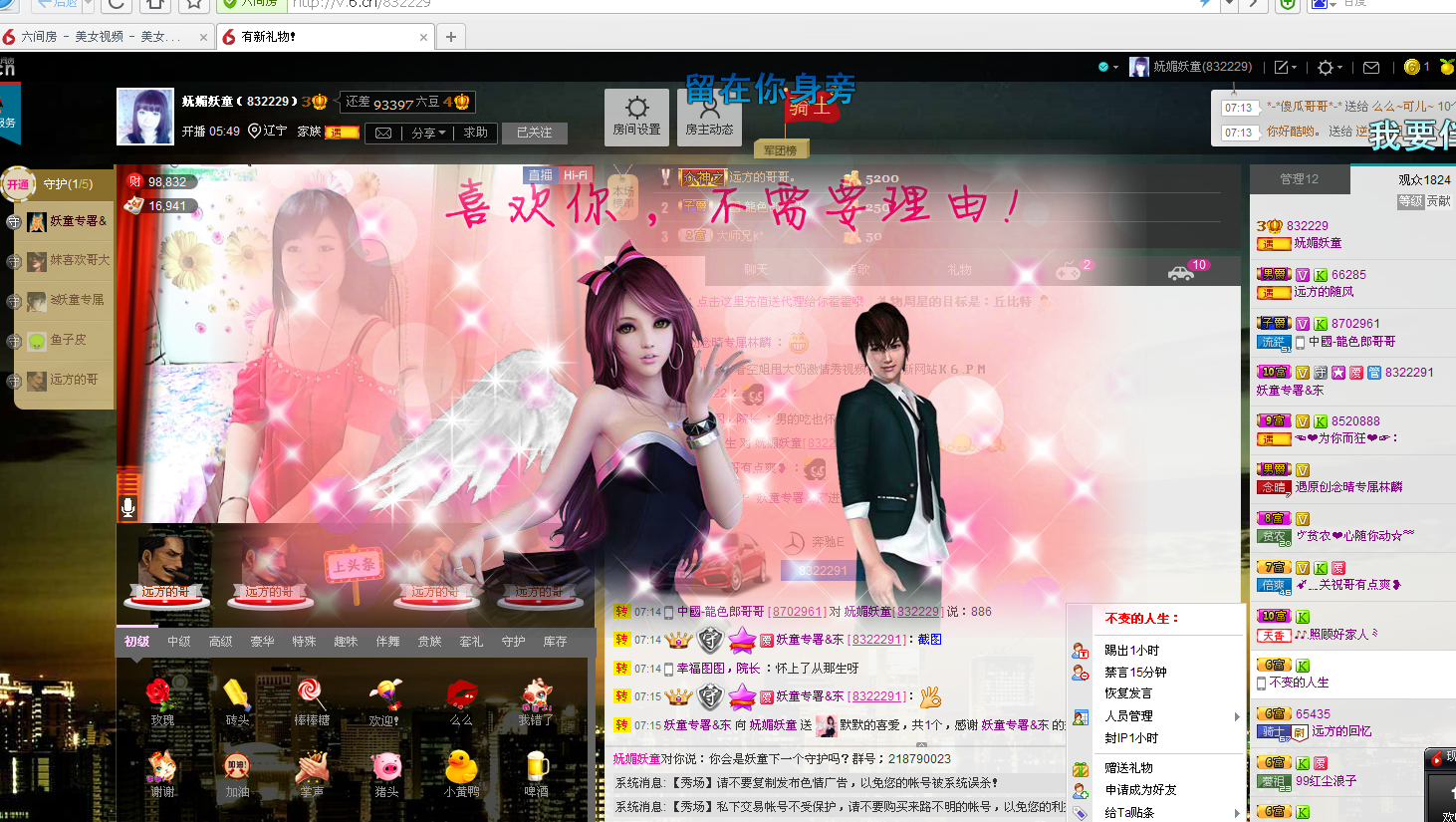Select the 豪华 gift tab
This screenshot has width=1456, height=822.
point(262,642)
